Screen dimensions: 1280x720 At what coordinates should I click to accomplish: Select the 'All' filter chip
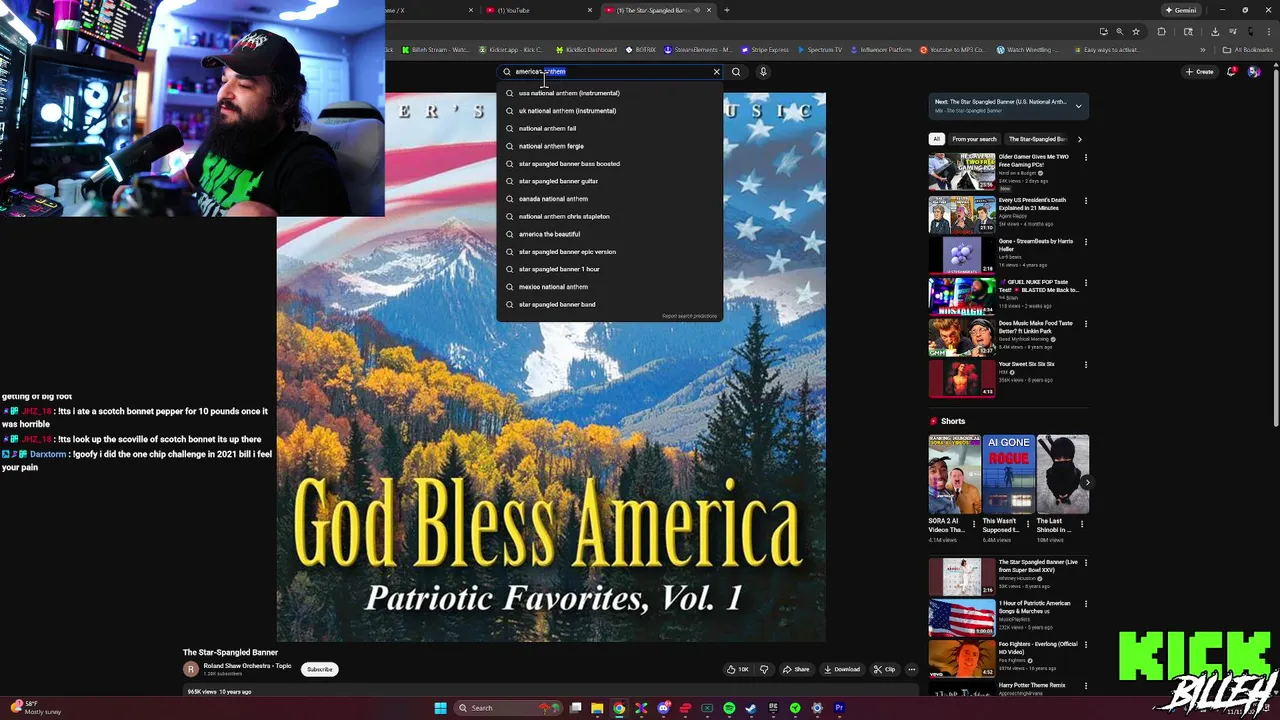pos(936,139)
